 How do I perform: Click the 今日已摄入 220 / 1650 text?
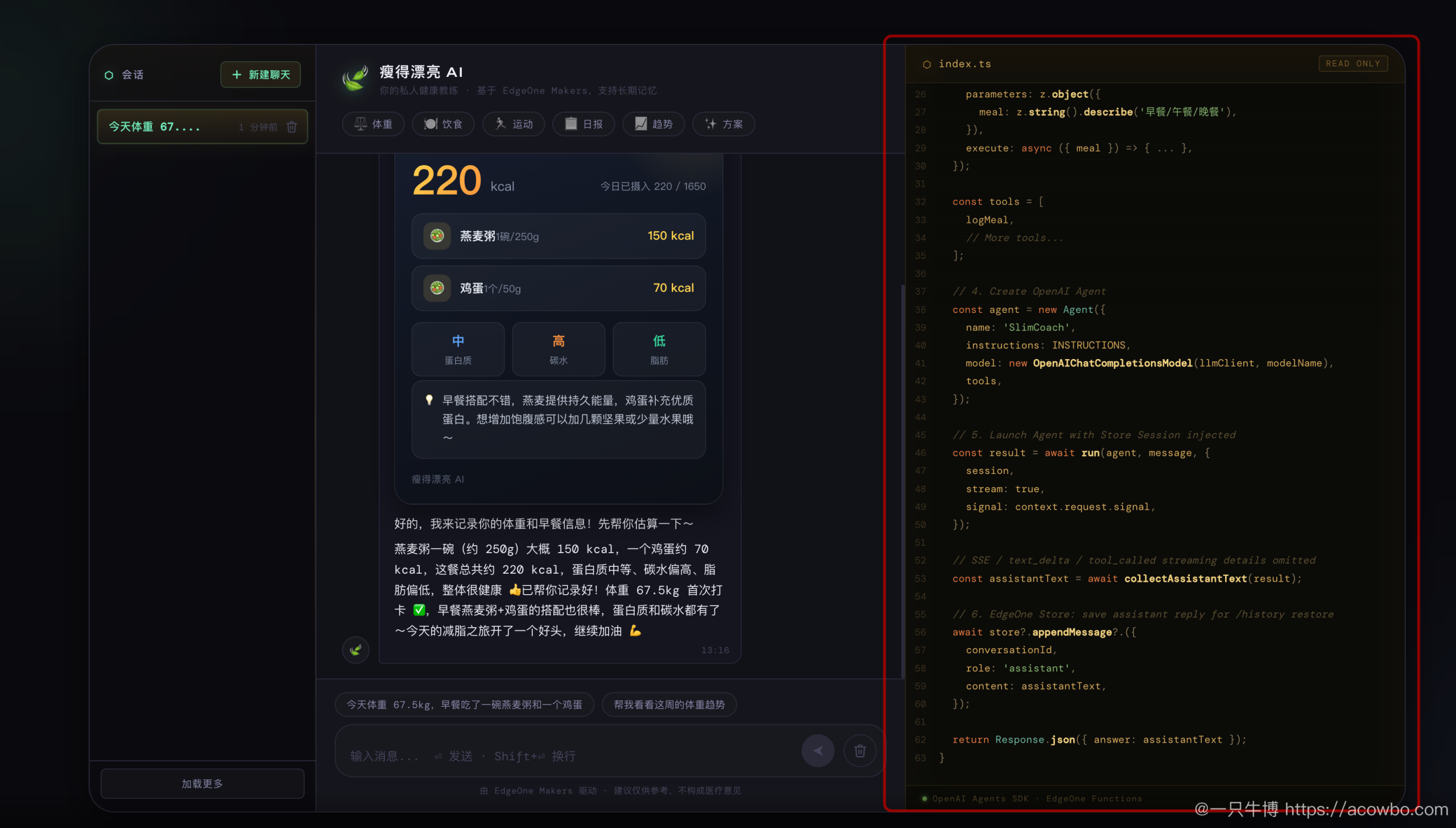pyautogui.click(x=653, y=186)
